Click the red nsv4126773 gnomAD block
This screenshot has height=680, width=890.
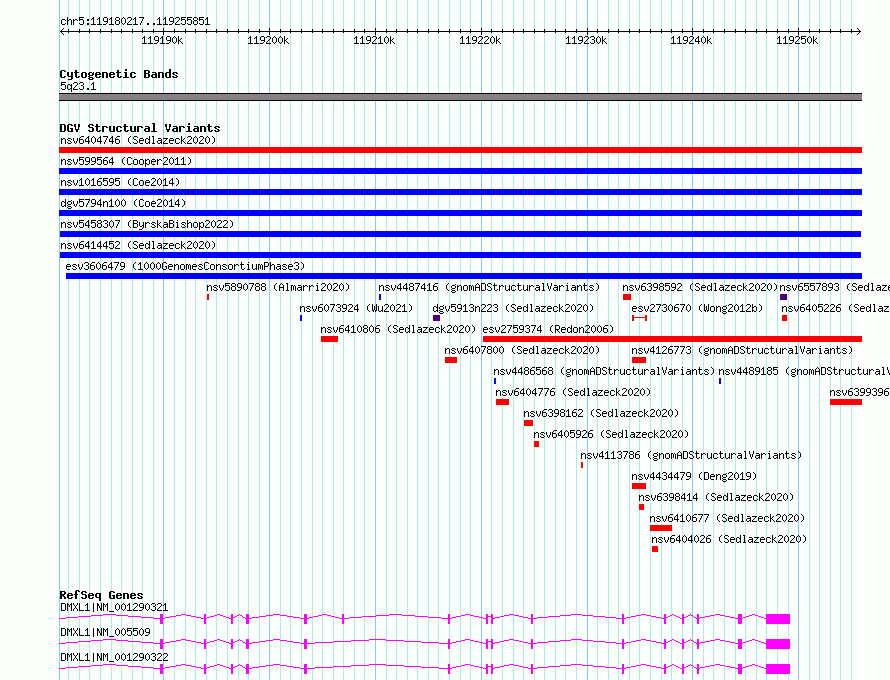tap(639, 360)
